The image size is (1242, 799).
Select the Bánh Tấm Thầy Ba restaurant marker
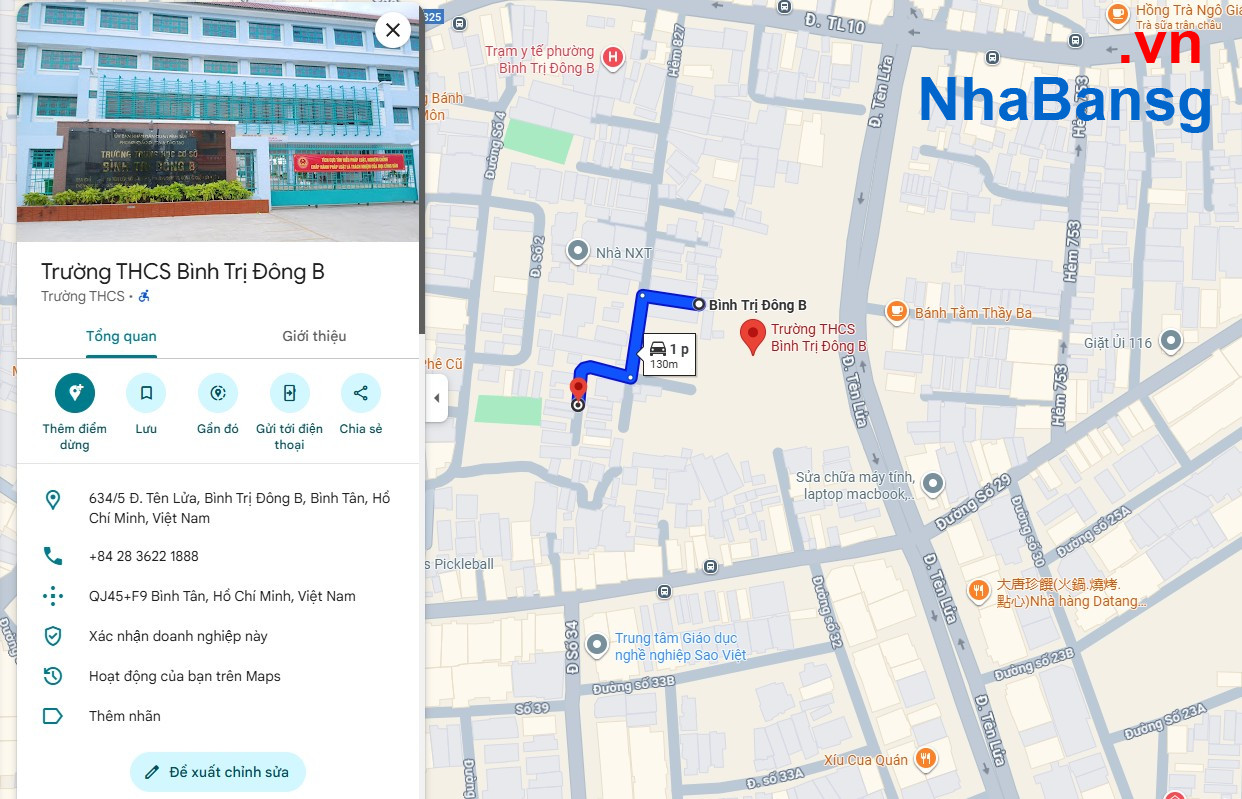click(x=896, y=312)
